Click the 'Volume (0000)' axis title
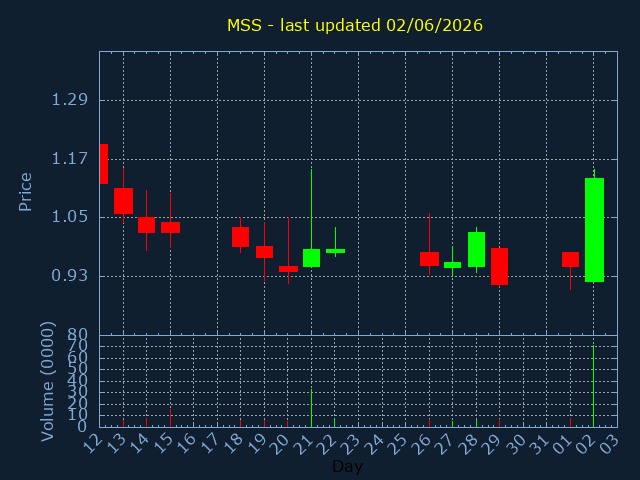Screen dimensions: 640x480 (x=47, y=382)
